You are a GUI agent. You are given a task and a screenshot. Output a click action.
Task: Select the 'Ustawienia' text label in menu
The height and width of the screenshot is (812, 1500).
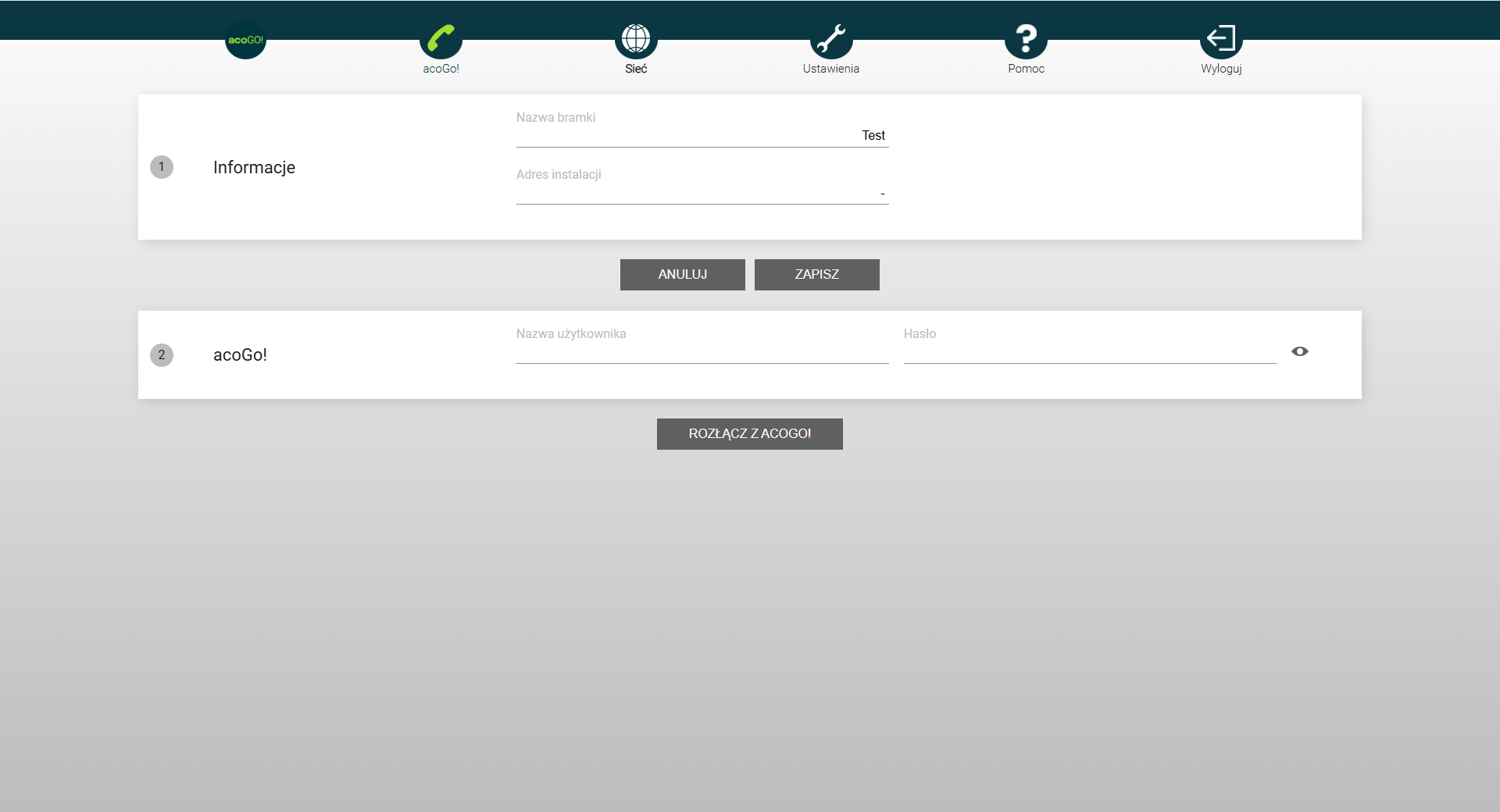(x=830, y=69)
